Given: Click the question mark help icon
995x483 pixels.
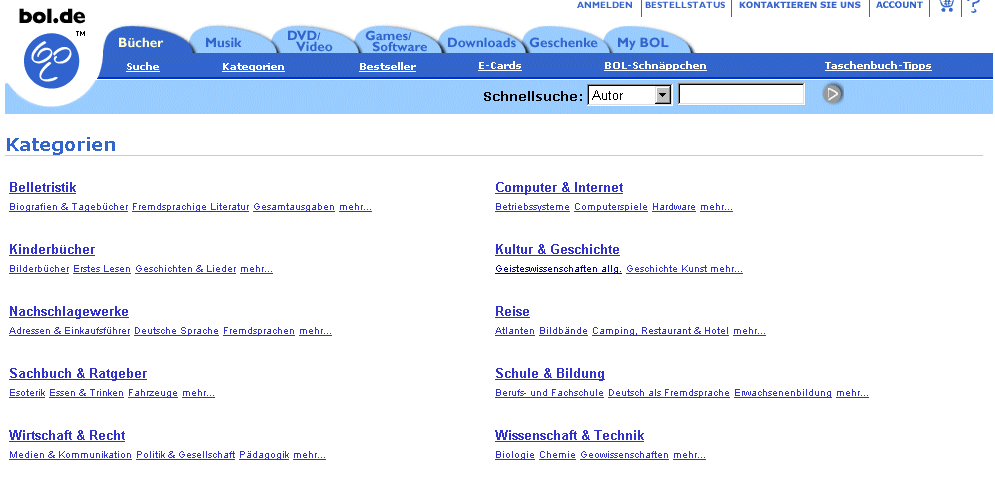Looking at the screenshot, I should click(x=973, y=6).
